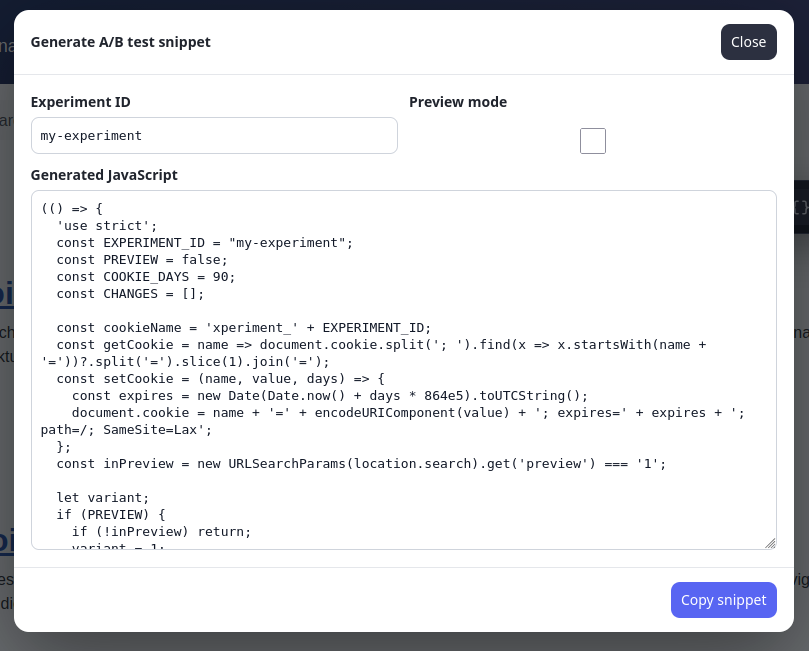The width and height of the screenshot is (809, 651).
Task: Focus the Experiment ID input field
Action: click(x=214, y=136)
